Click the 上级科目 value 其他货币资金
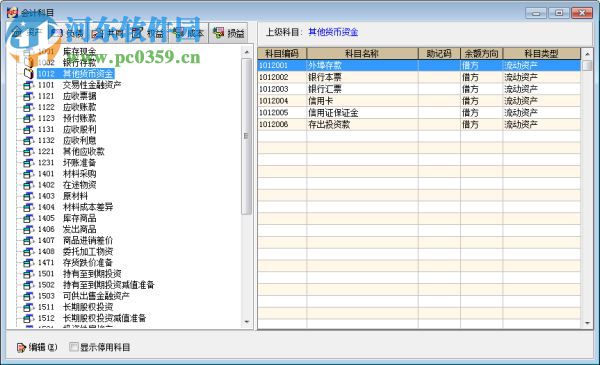The height and width of the screenshot is (365, 600). (333, 32)
